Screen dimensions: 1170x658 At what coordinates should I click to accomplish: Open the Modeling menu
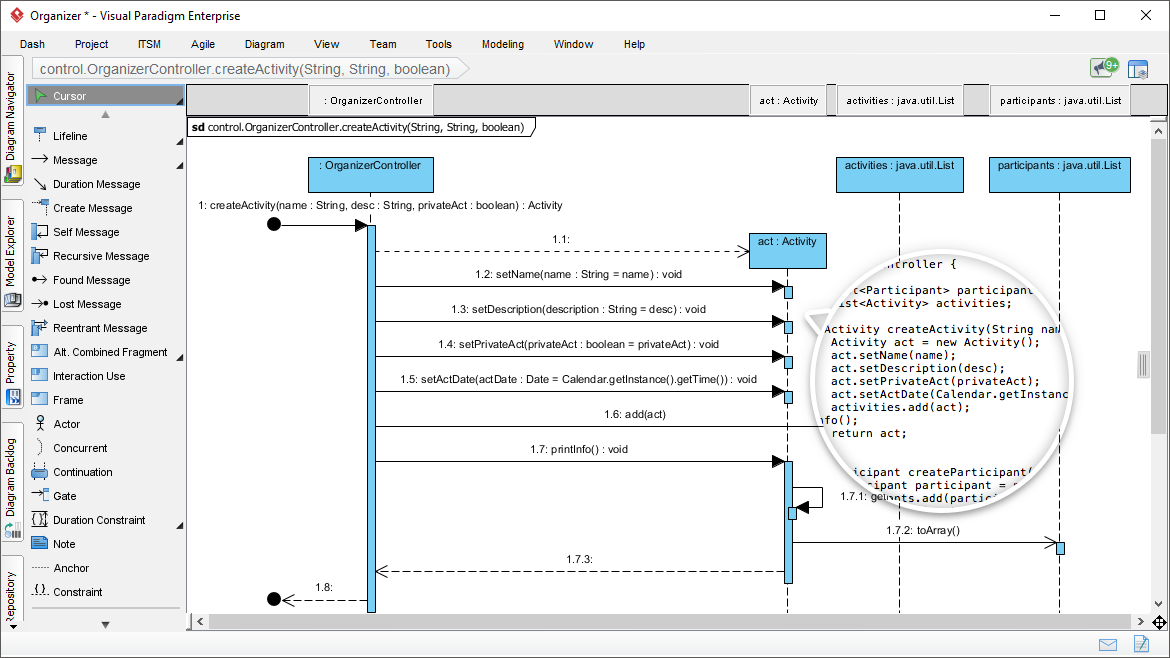502,44
